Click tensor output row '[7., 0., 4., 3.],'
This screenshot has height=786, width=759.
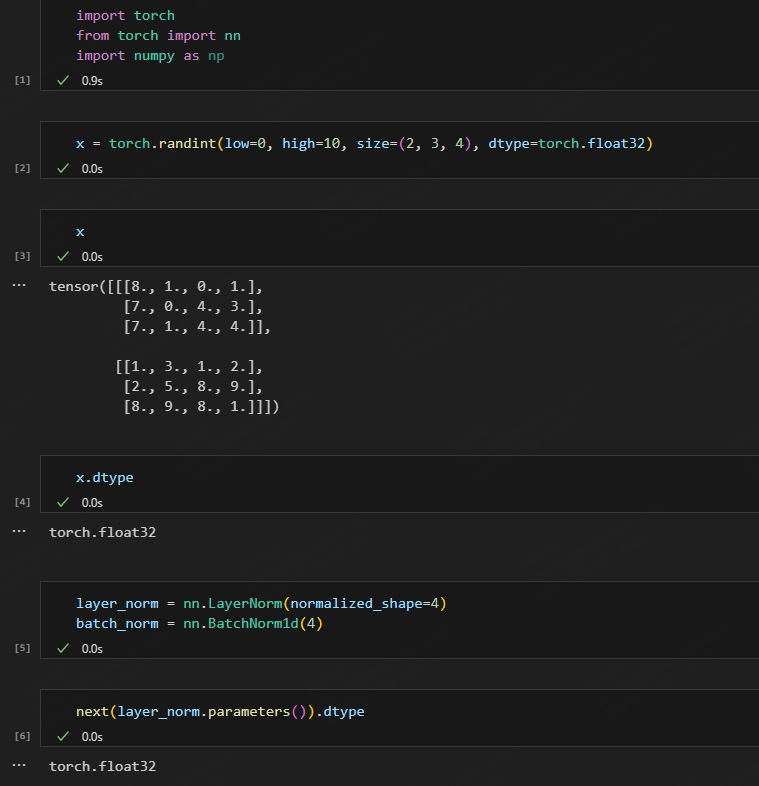coord(193,307)
